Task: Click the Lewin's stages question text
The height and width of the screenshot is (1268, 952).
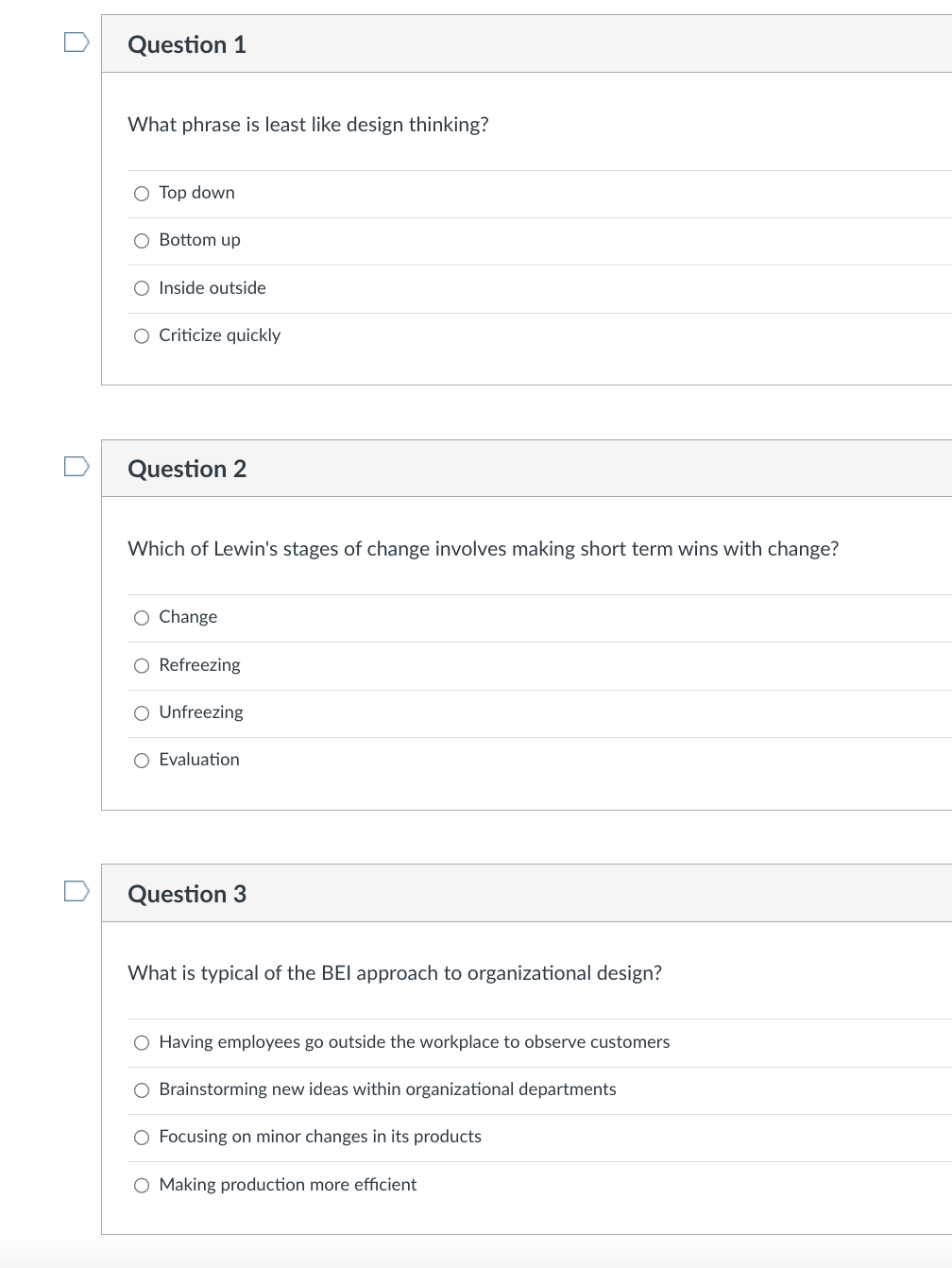Action: (483, 548)
